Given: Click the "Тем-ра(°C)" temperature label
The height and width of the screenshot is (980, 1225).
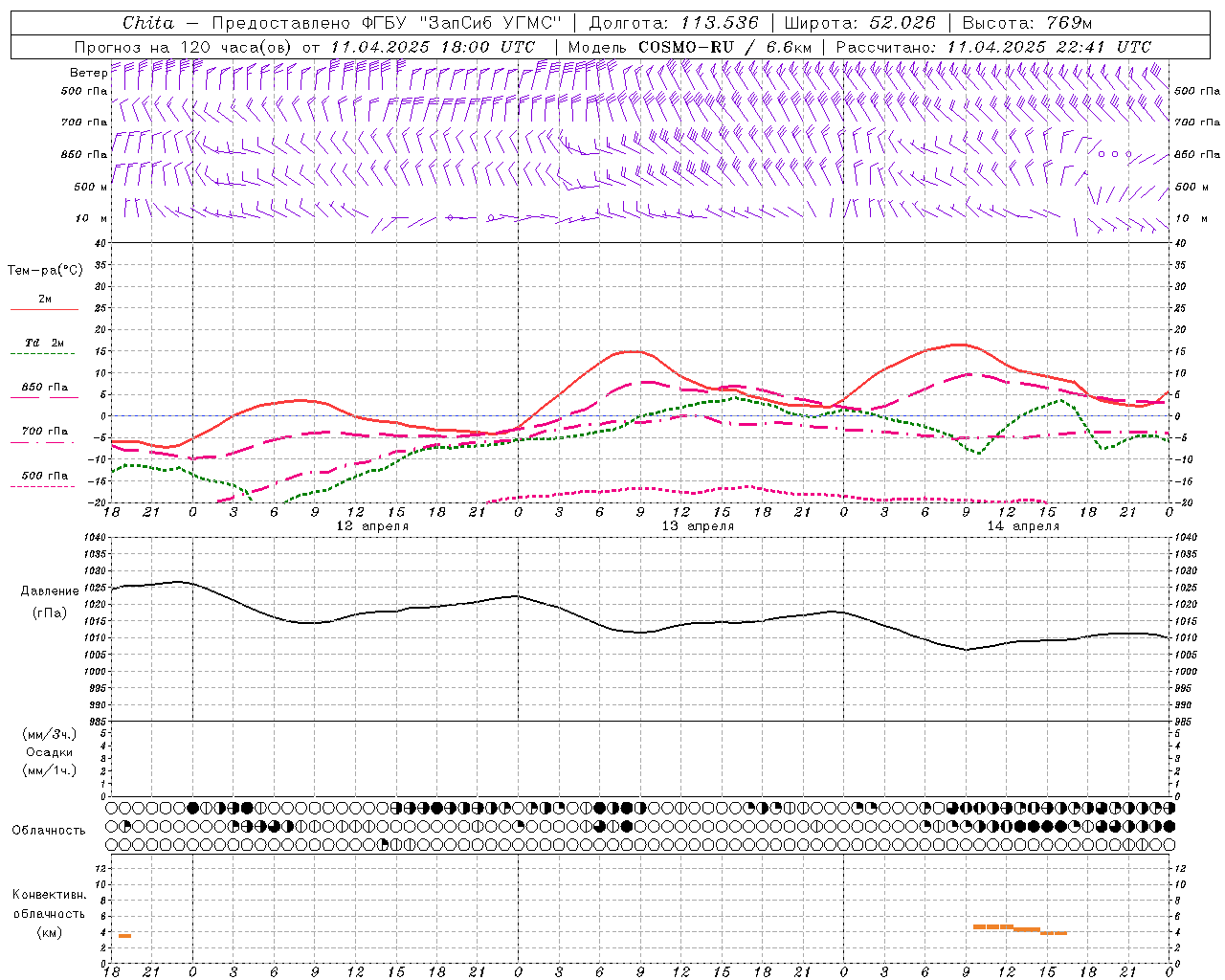Looking at the screenshot, I should (45, 270).
